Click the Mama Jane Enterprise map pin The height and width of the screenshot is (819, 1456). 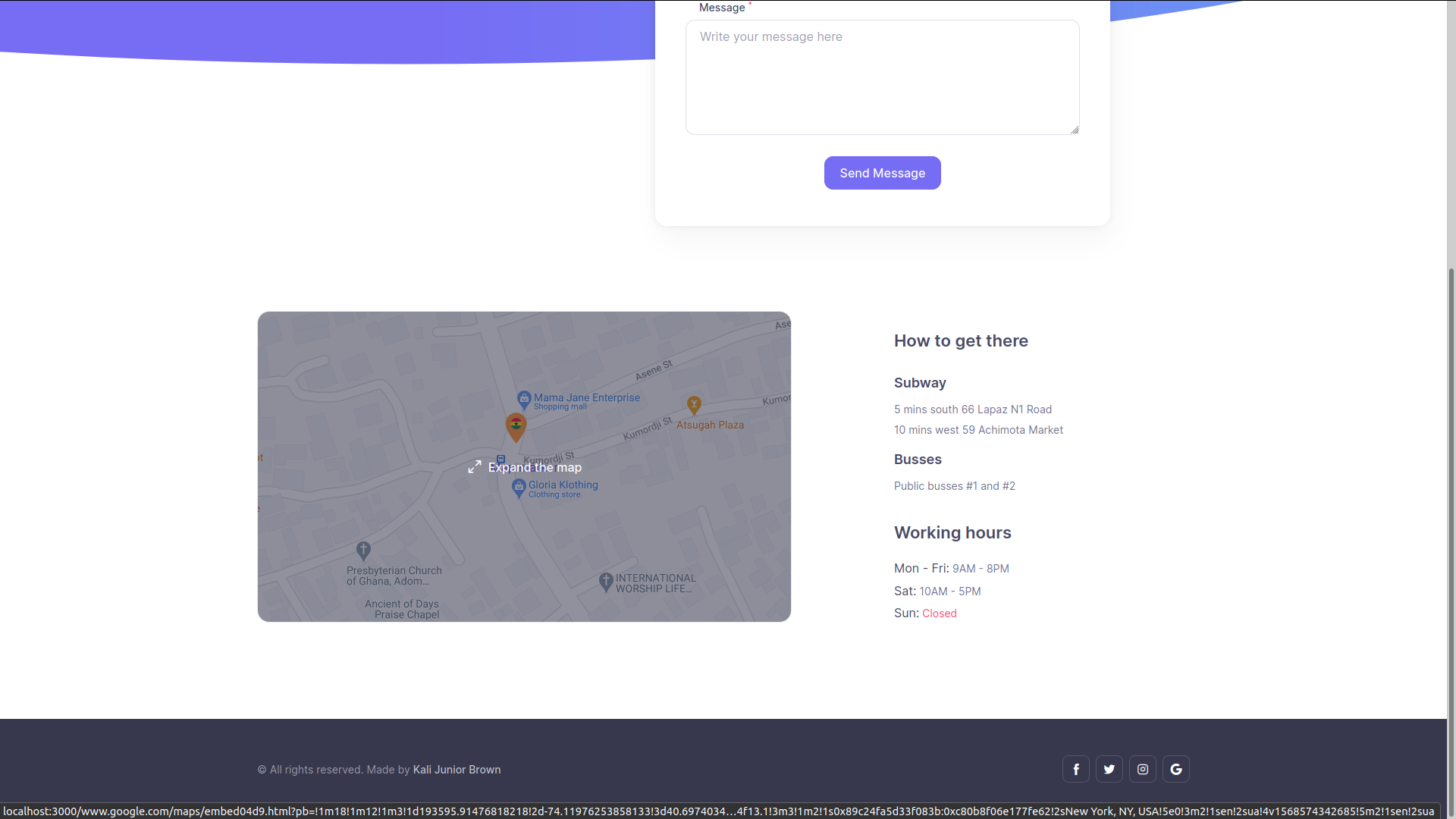(x=523, y=399)
